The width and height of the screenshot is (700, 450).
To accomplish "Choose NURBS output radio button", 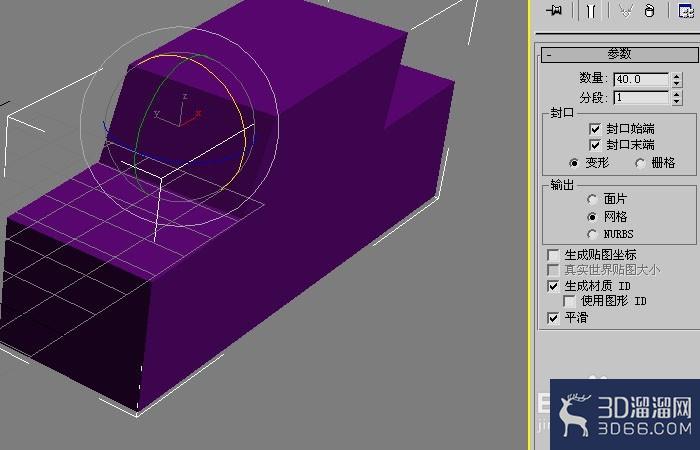I will pos(592,234).
